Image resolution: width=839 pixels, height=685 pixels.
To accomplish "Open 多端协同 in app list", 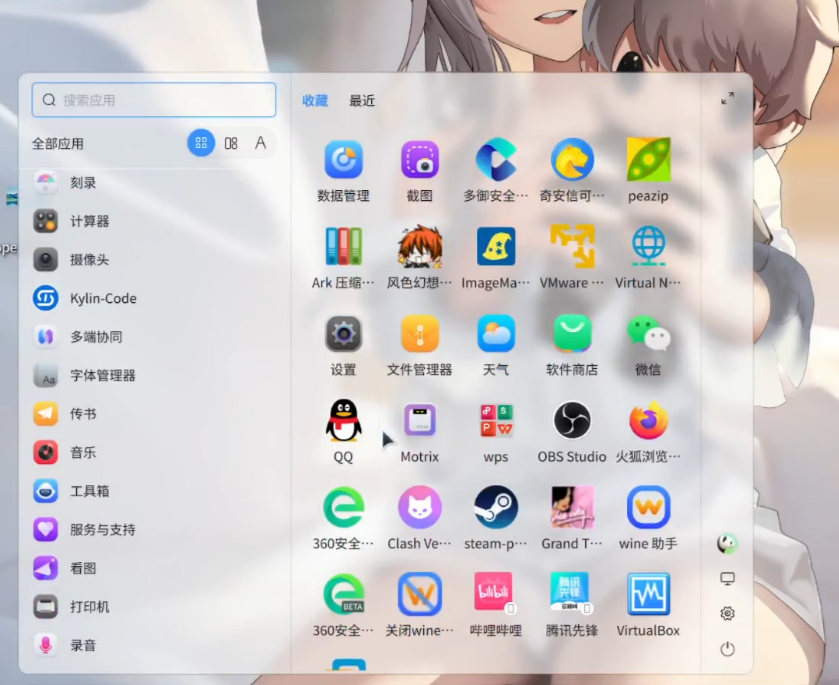I will click(154, 337).
